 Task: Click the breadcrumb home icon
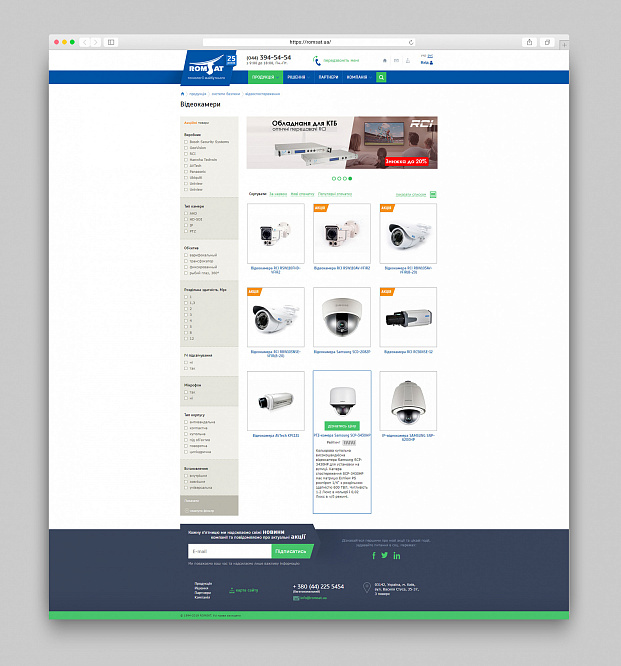183,94
